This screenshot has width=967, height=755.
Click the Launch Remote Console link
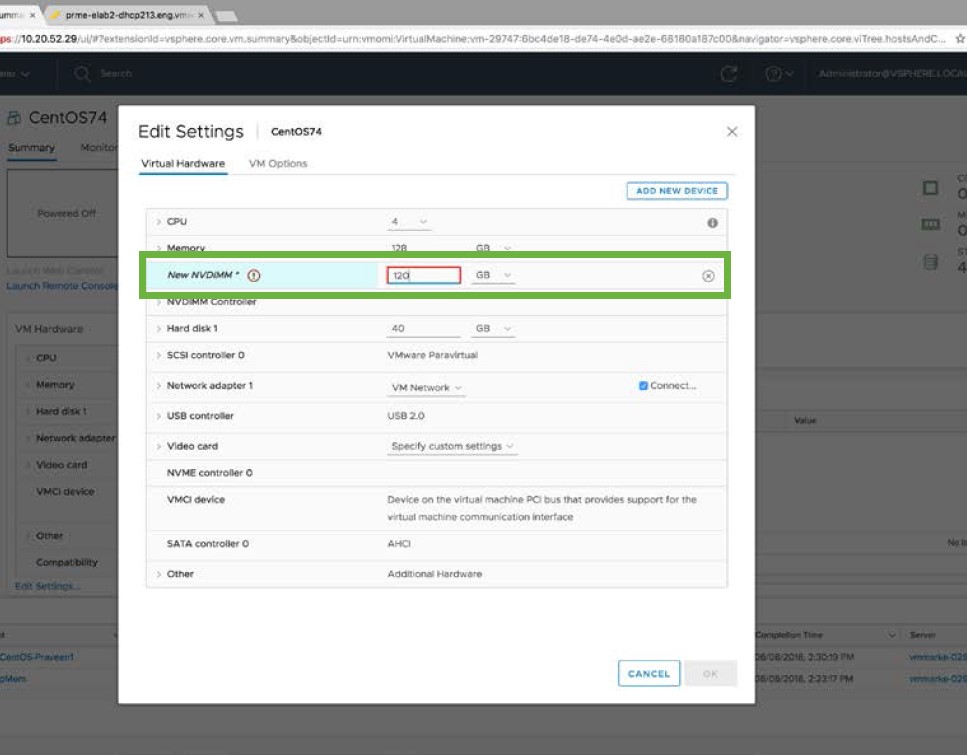point(62,286)
